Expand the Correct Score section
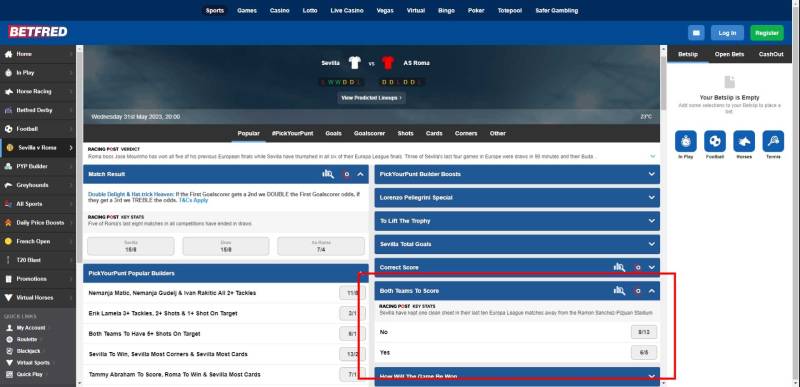Screen dimensions: 800x387 (x=652, y=267)
